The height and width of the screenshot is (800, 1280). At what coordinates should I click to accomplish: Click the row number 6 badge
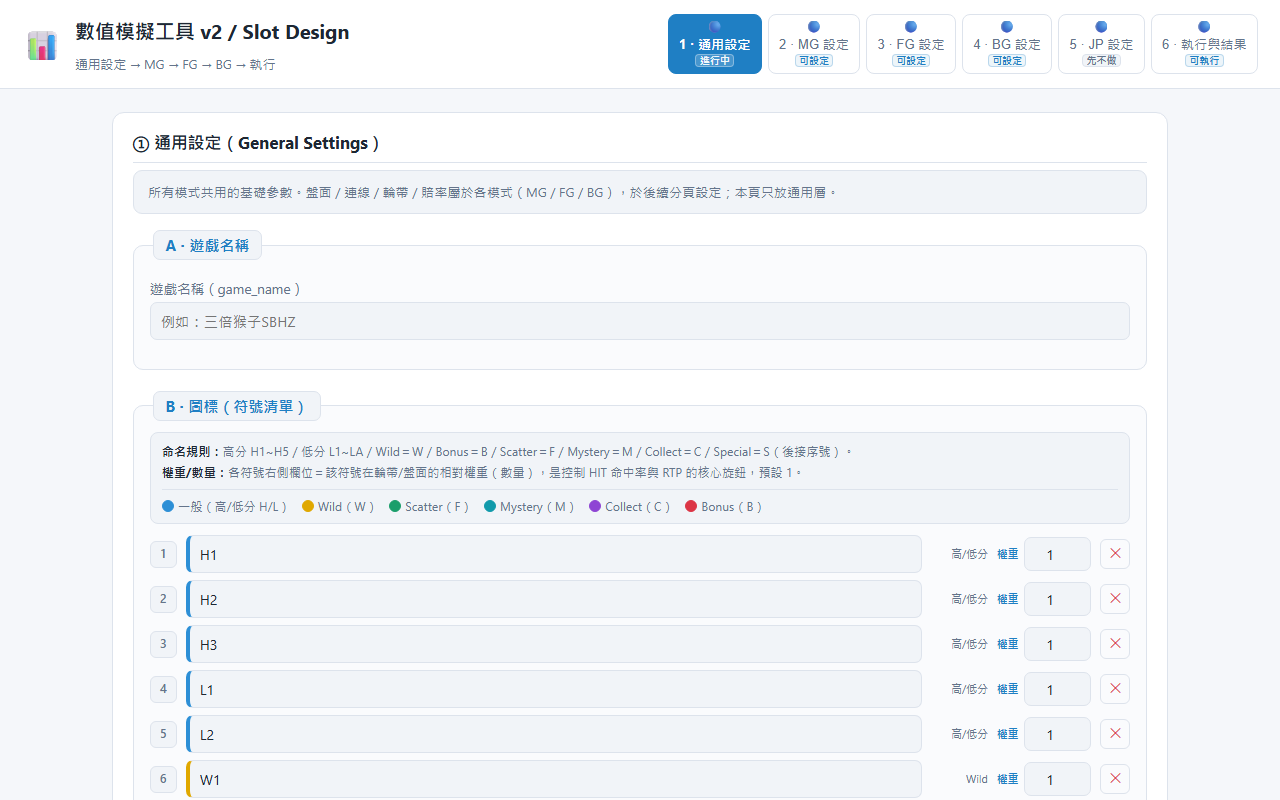click(x=163, y=779)
